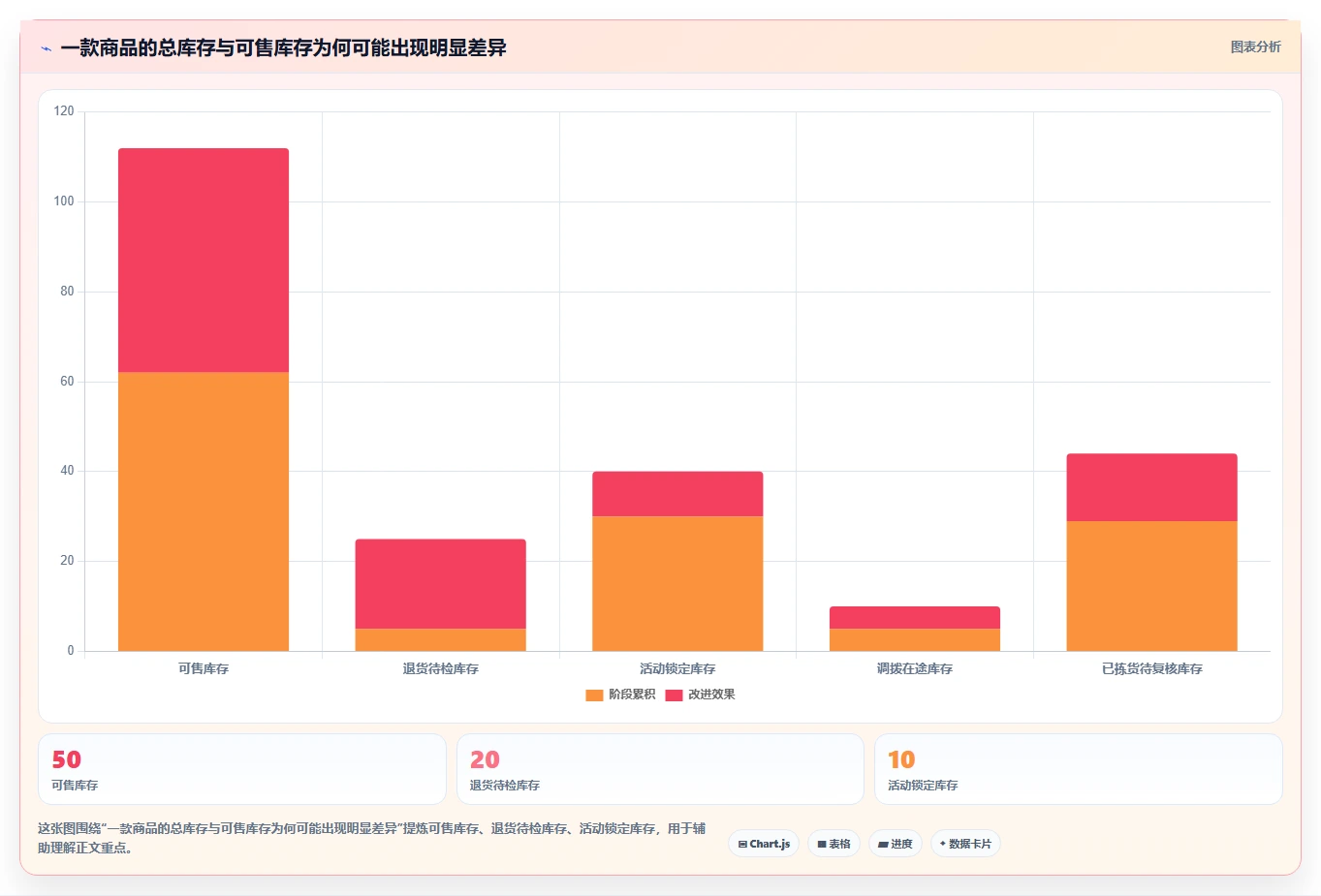This screenshot has width=1321, height=896.
Task: Click the orange segment of 活动锁定库存 bar
Action: 677,583
